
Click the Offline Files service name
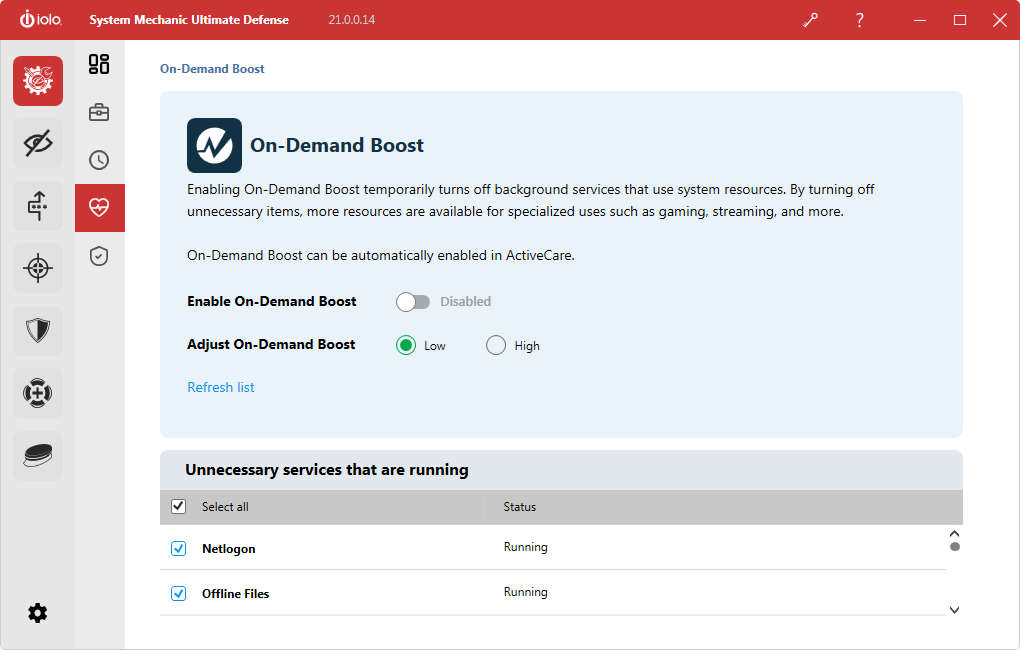[x=235, y=593]
